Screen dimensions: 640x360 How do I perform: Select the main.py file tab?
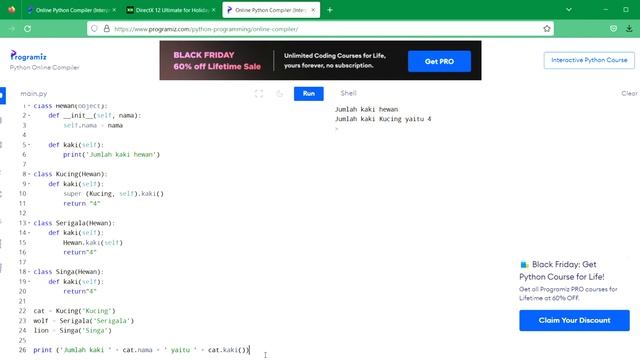pos(34,93)
